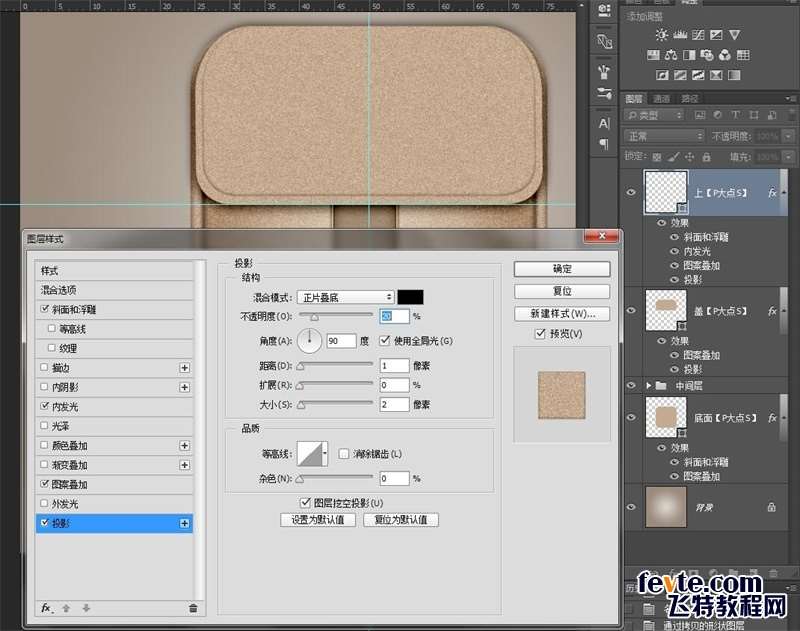Open the 等高线 contour picker arrow
800x631 pixels.
325,453
